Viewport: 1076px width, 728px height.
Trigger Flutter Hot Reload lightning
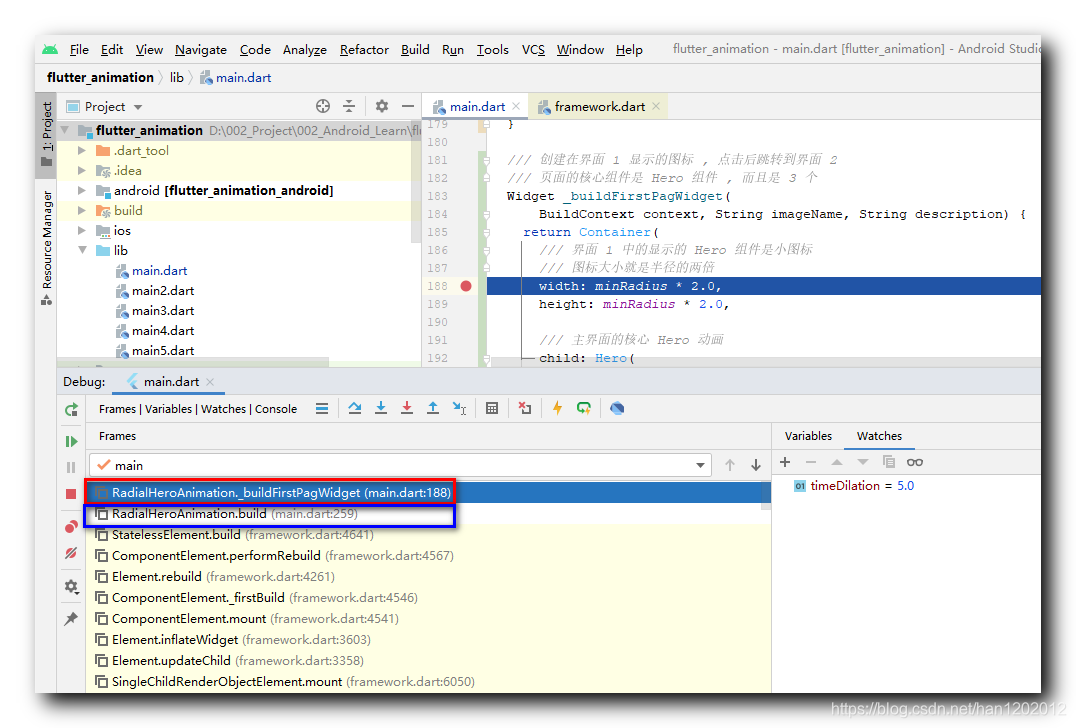tap(557, 409)
